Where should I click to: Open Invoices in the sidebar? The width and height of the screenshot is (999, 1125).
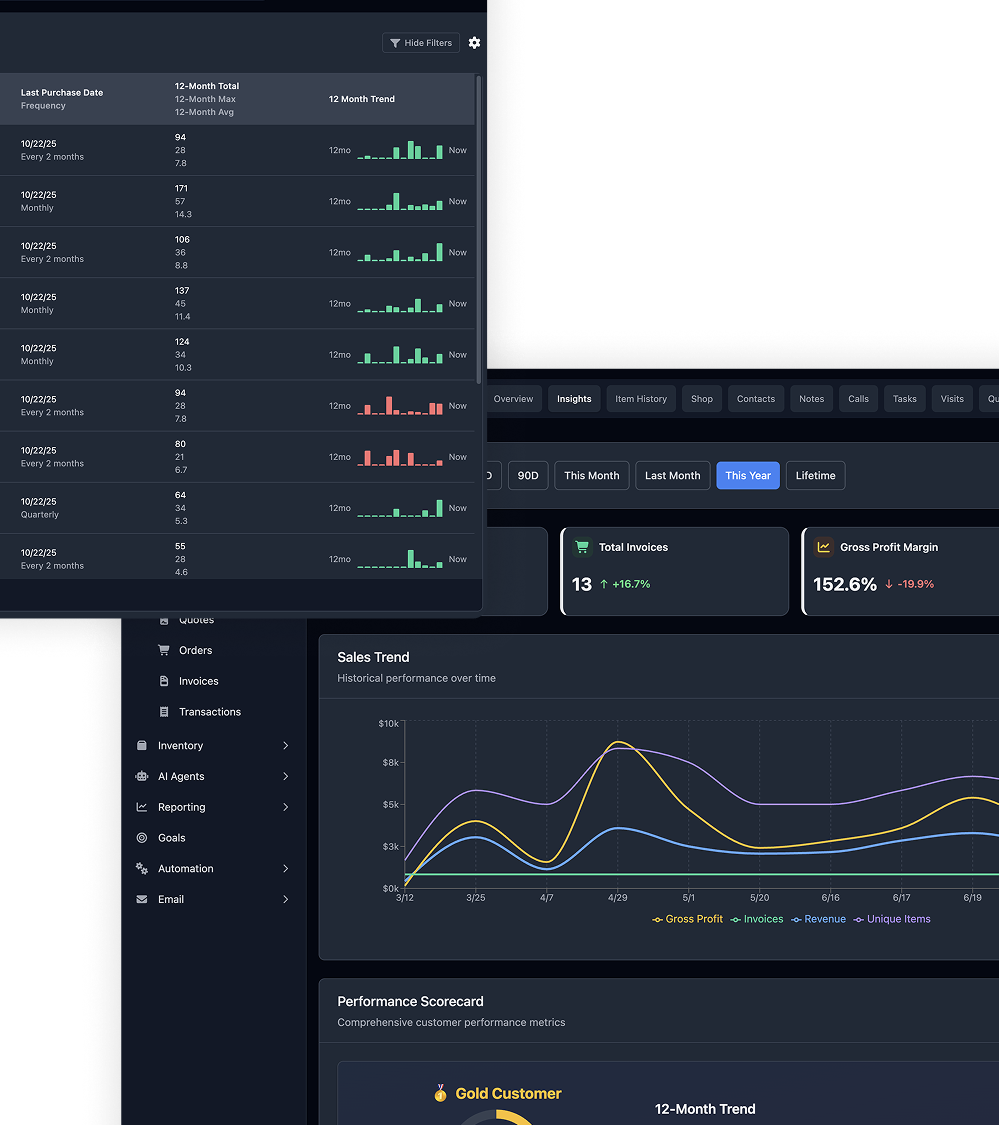pyautogui.click(x=199, y=681)
